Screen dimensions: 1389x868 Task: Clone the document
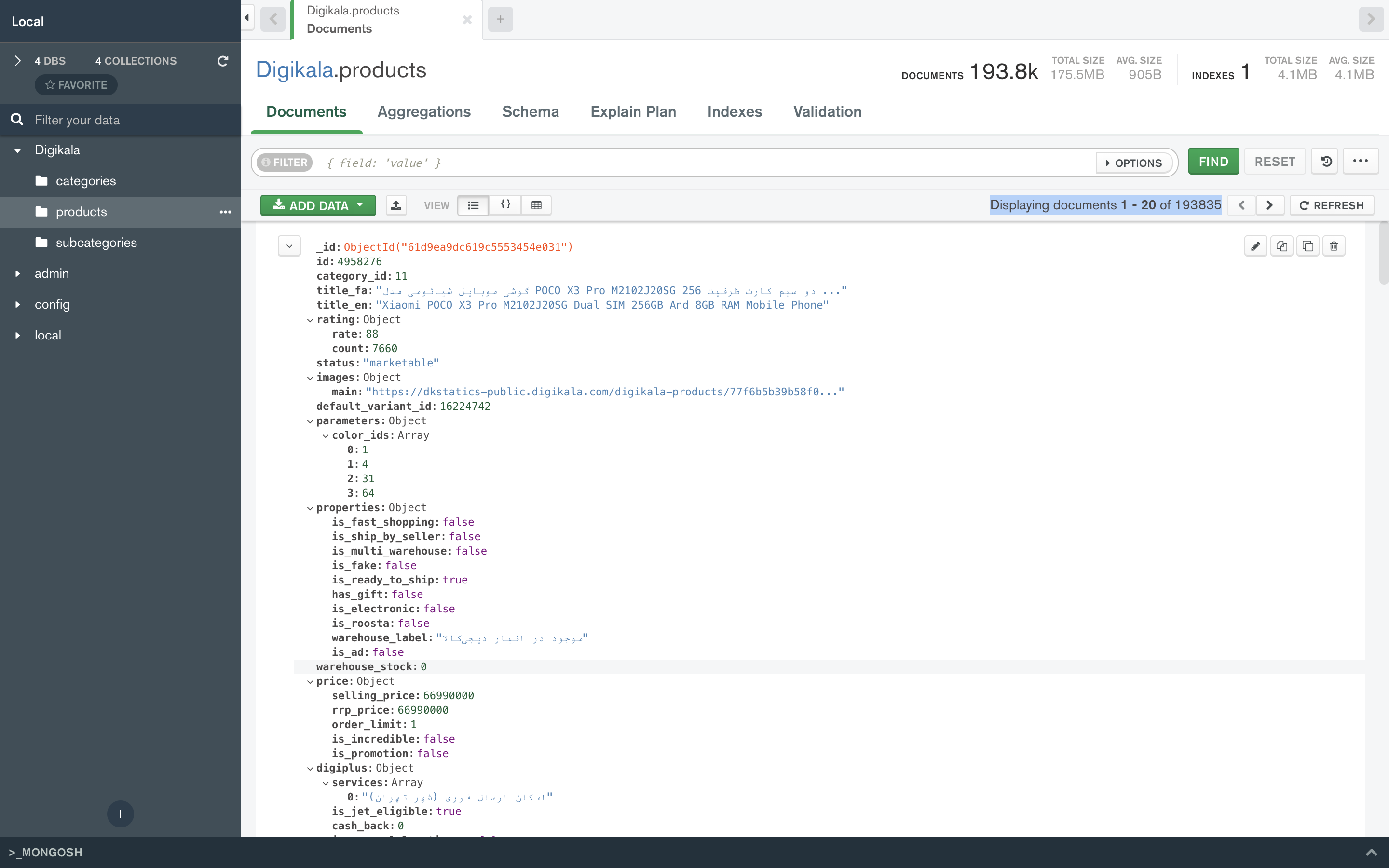[x=1307, y=246]
